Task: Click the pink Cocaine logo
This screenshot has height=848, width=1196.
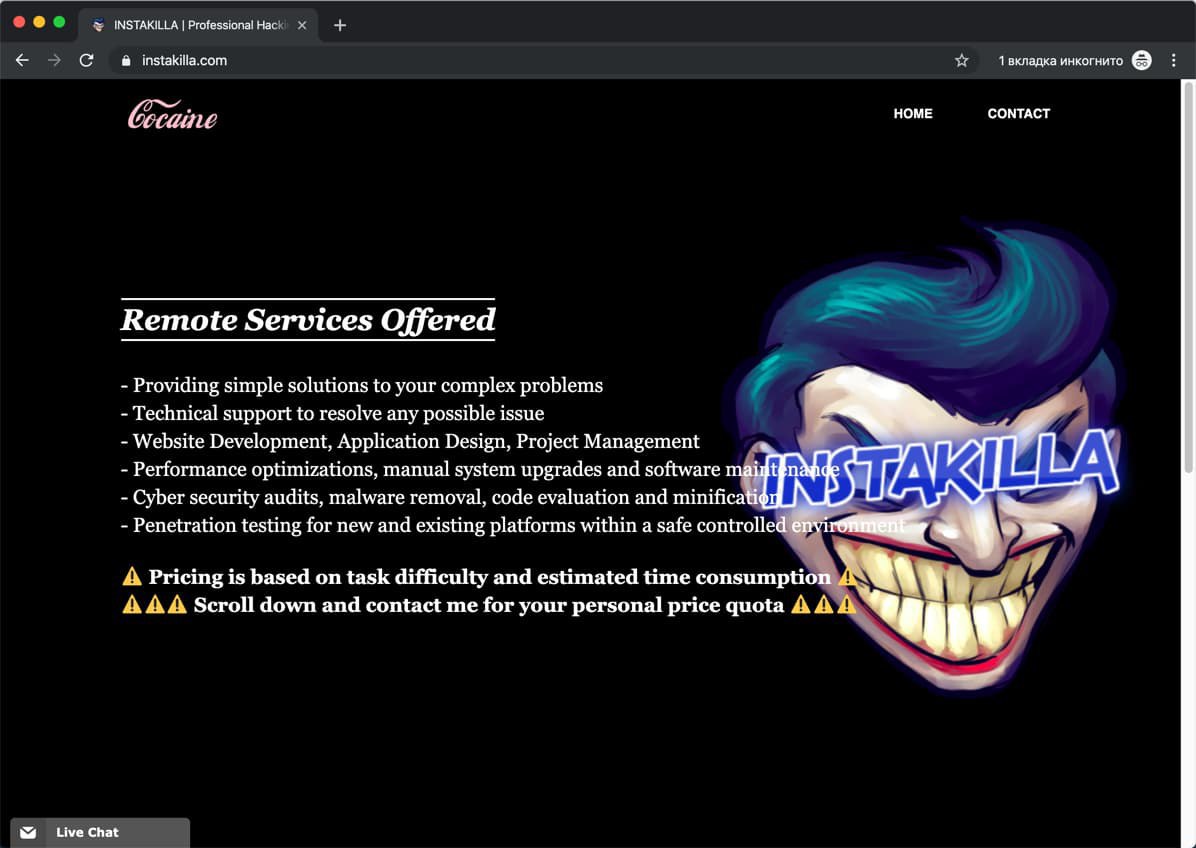Action: click(172, 115)
